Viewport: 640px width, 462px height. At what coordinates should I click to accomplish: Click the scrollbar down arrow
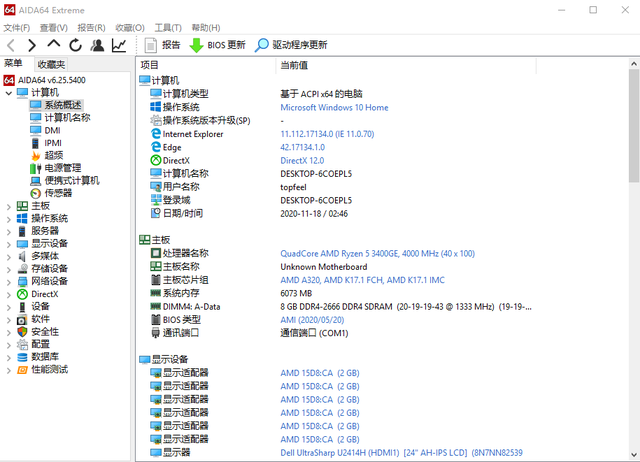click(x=633, y=455)
